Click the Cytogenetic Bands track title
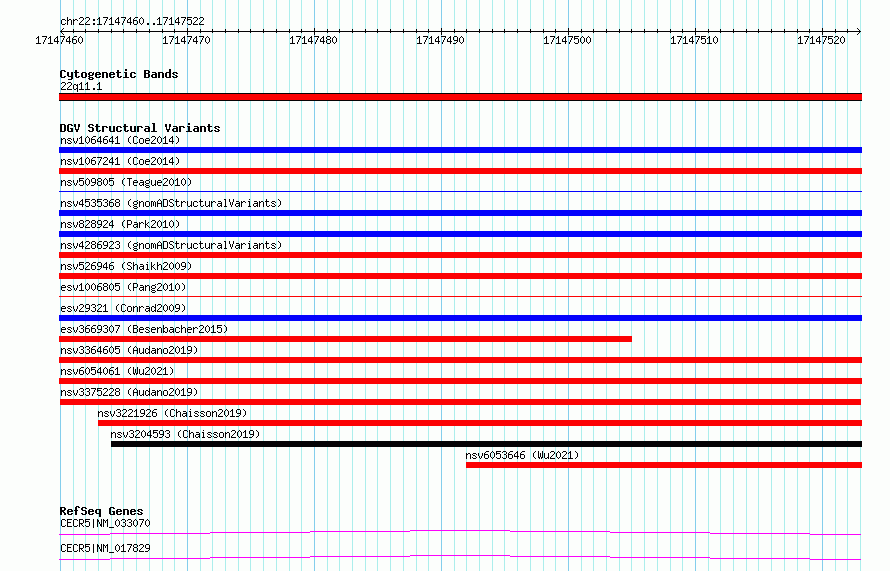The width and height of the screenshot is (890, 571). coord(119,74)
